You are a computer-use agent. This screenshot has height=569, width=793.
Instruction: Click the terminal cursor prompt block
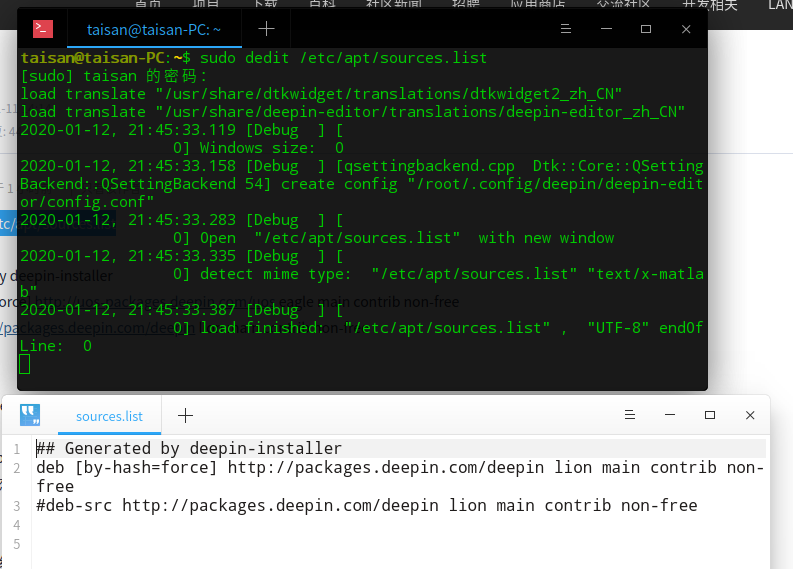pos(24,364)
